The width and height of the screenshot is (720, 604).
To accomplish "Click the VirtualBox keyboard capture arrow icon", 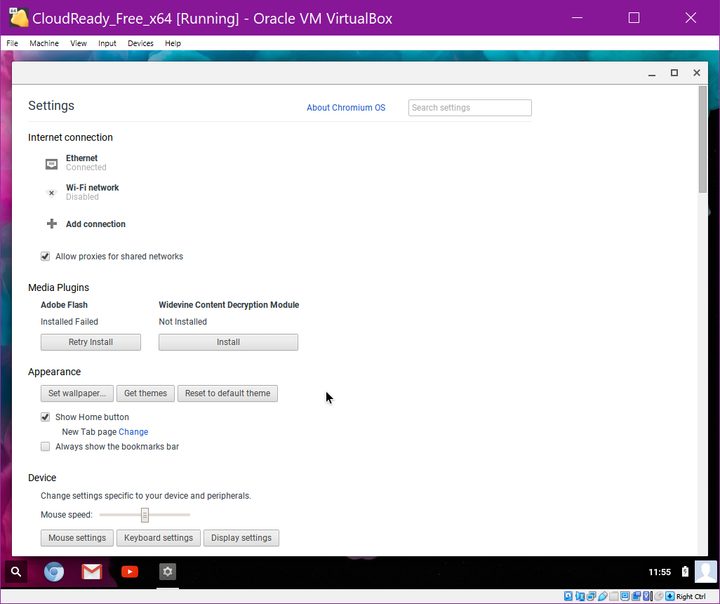I will tap(670, 596).
